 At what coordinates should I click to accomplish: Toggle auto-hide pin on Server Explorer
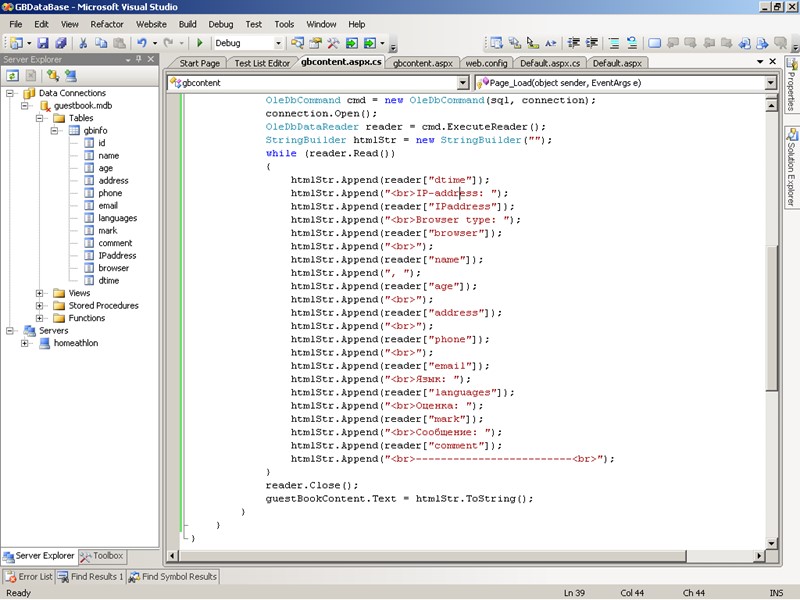click(140, 59)
